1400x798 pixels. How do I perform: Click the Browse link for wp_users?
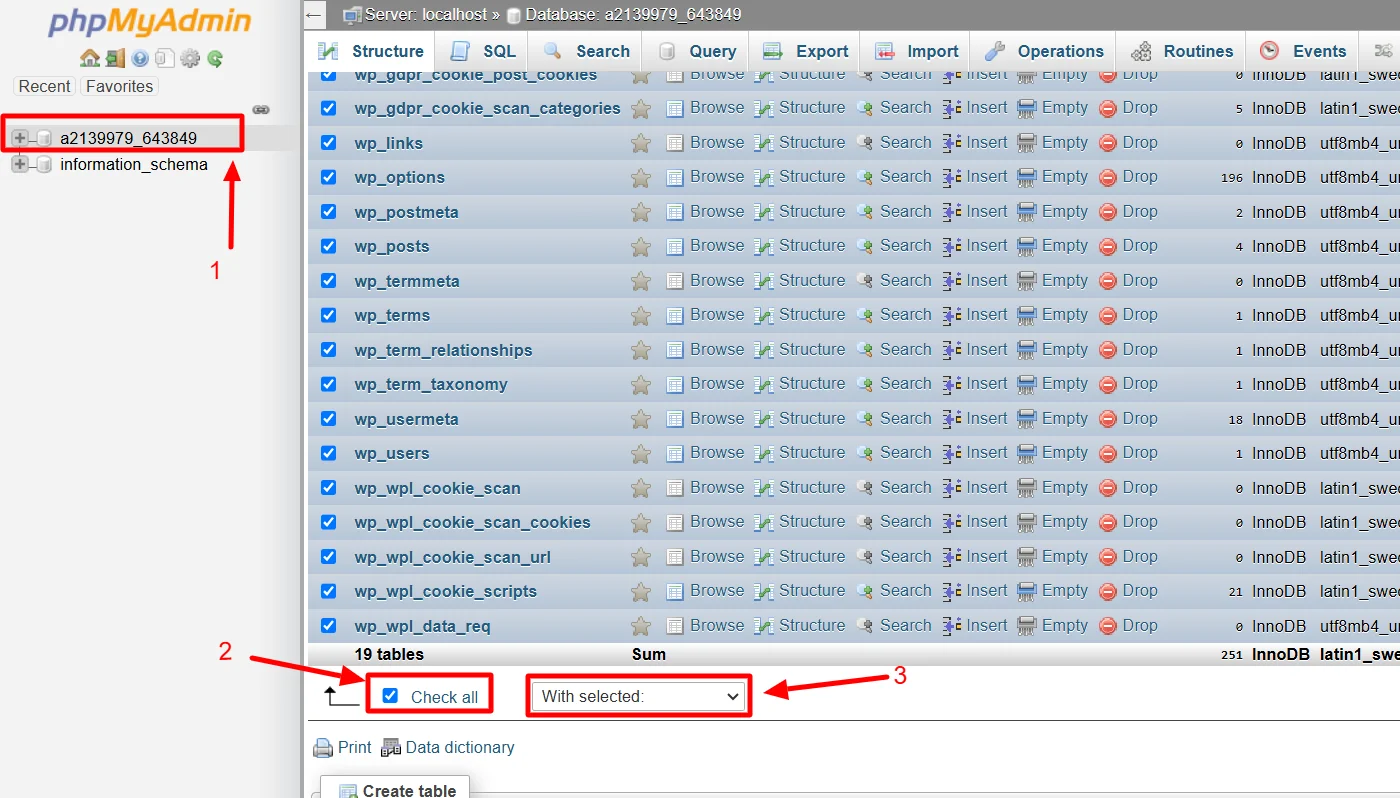coord(717,453)
